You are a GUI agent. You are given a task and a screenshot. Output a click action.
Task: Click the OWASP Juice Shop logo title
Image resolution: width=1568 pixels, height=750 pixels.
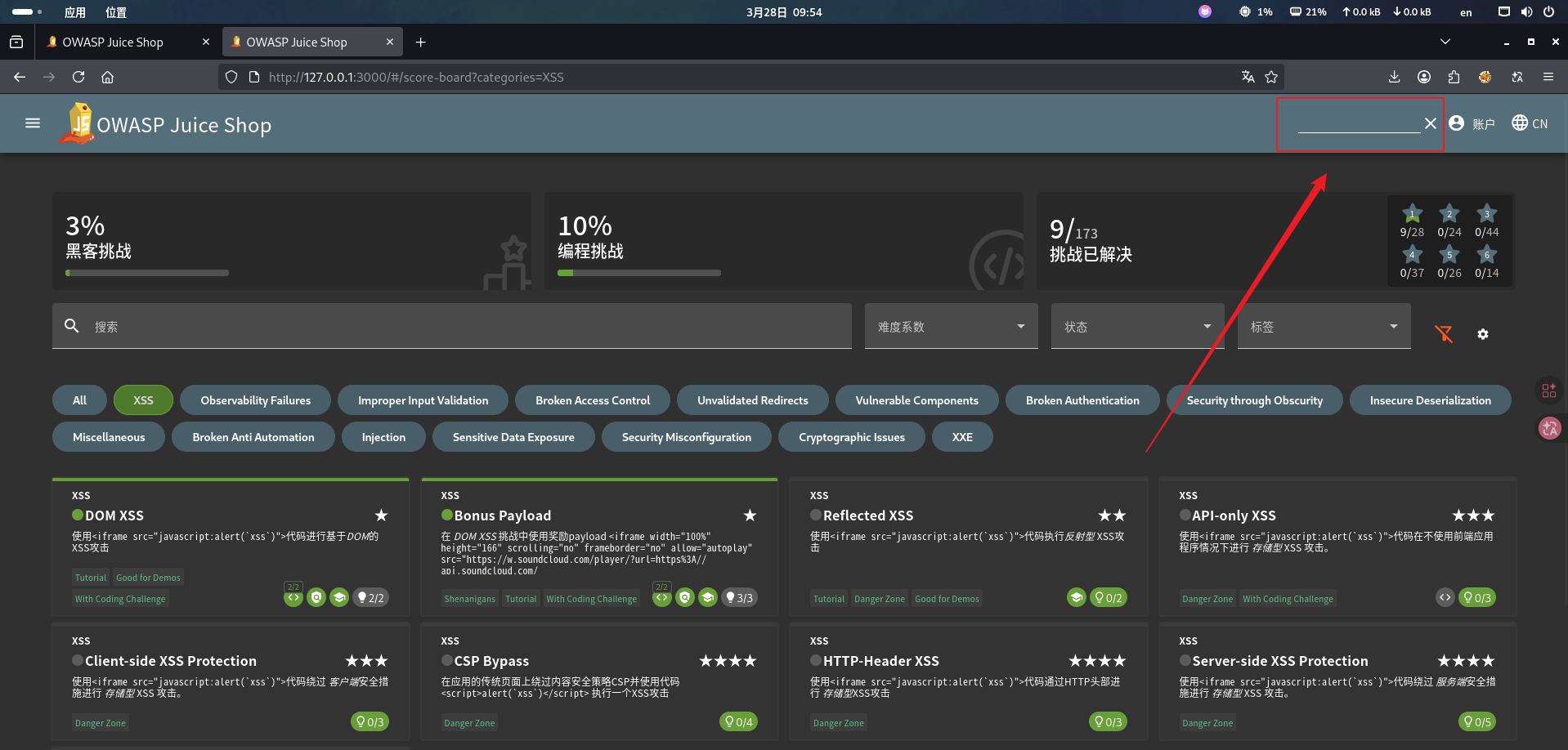[x=184, y=125]
